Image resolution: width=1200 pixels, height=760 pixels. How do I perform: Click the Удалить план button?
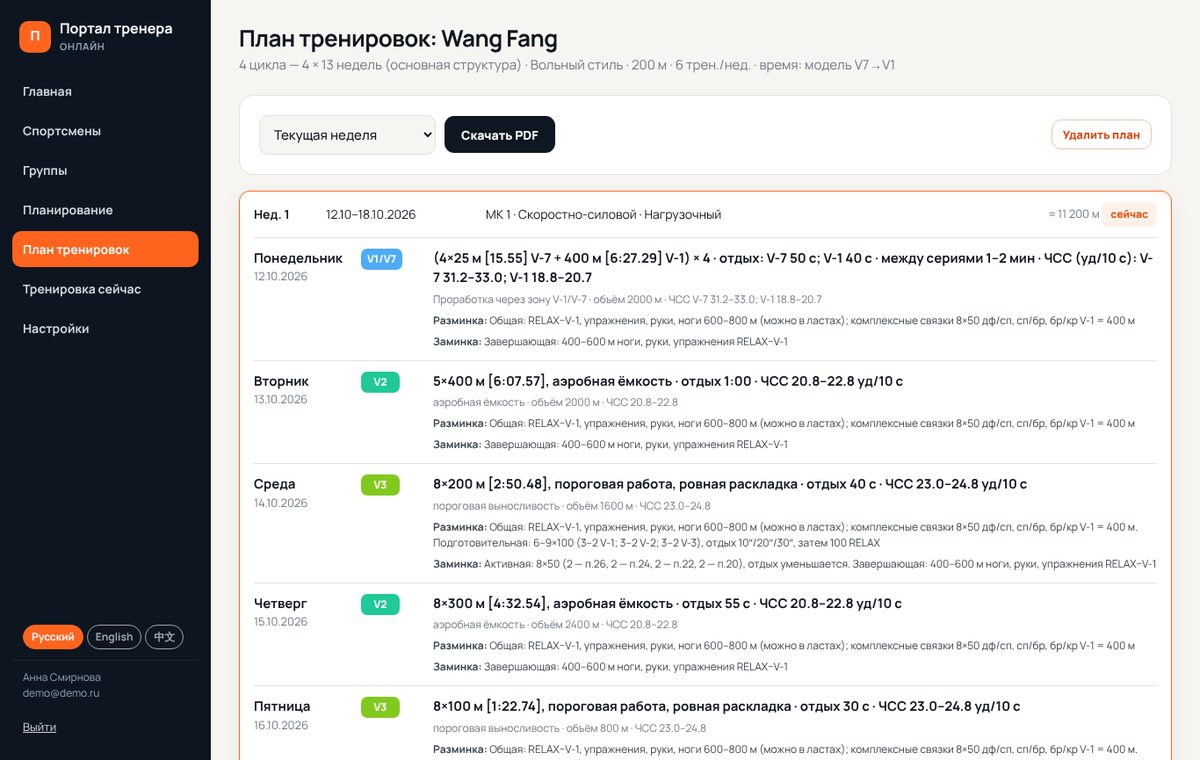[x=1101, y=135]
